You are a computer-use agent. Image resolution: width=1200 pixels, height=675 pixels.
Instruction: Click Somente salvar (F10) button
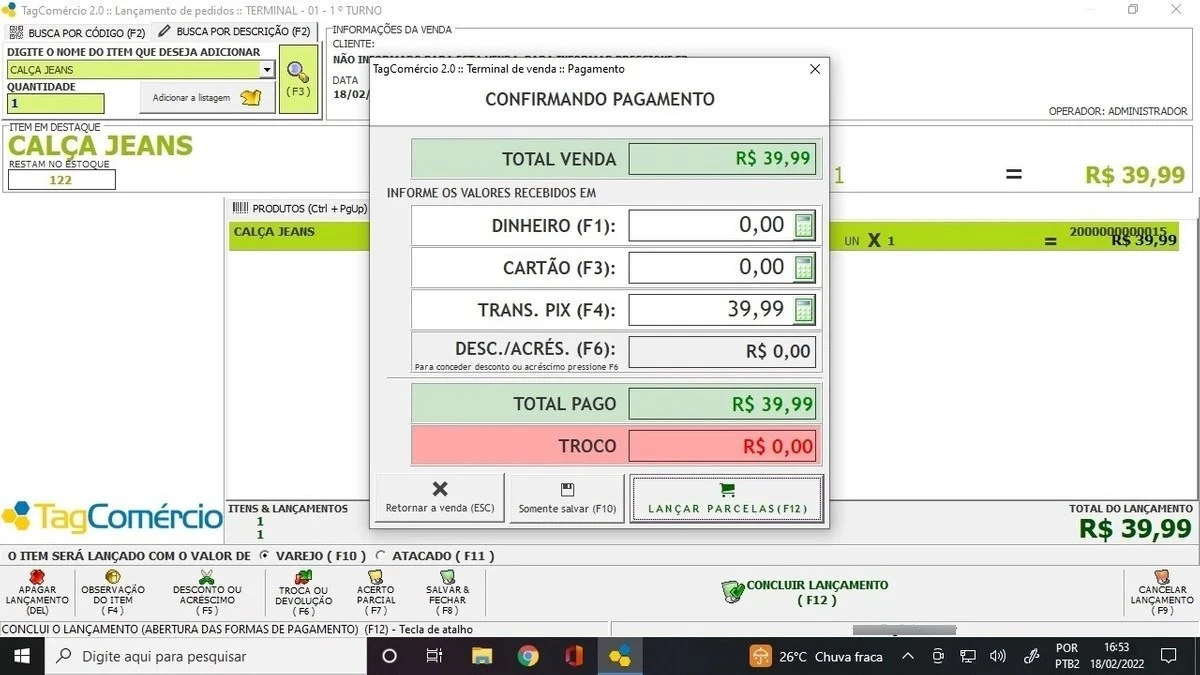567,498
